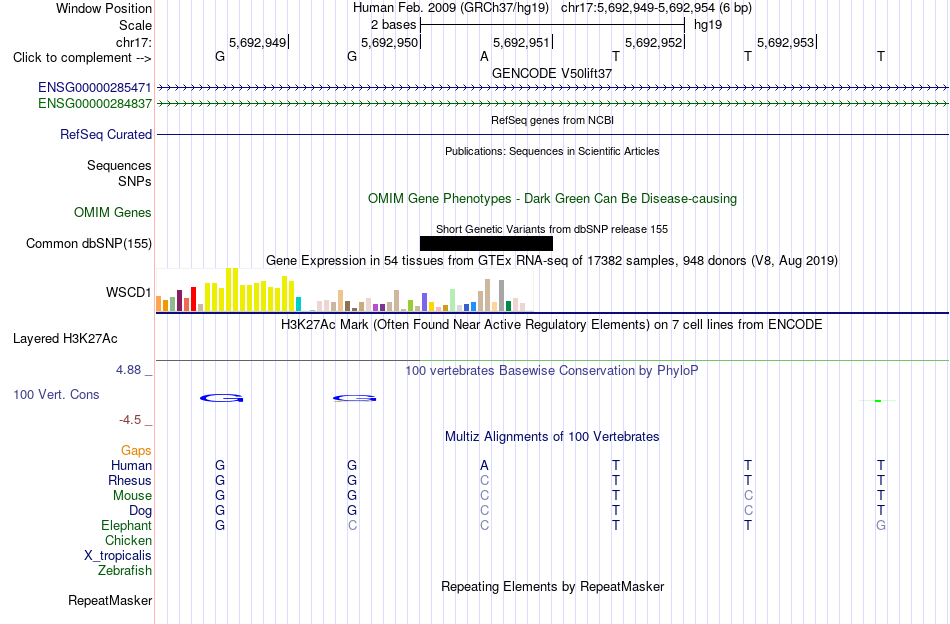Click the -4.5 PhyloP scale value
This screenshot has width=950, height=624.
coord(130,420)
